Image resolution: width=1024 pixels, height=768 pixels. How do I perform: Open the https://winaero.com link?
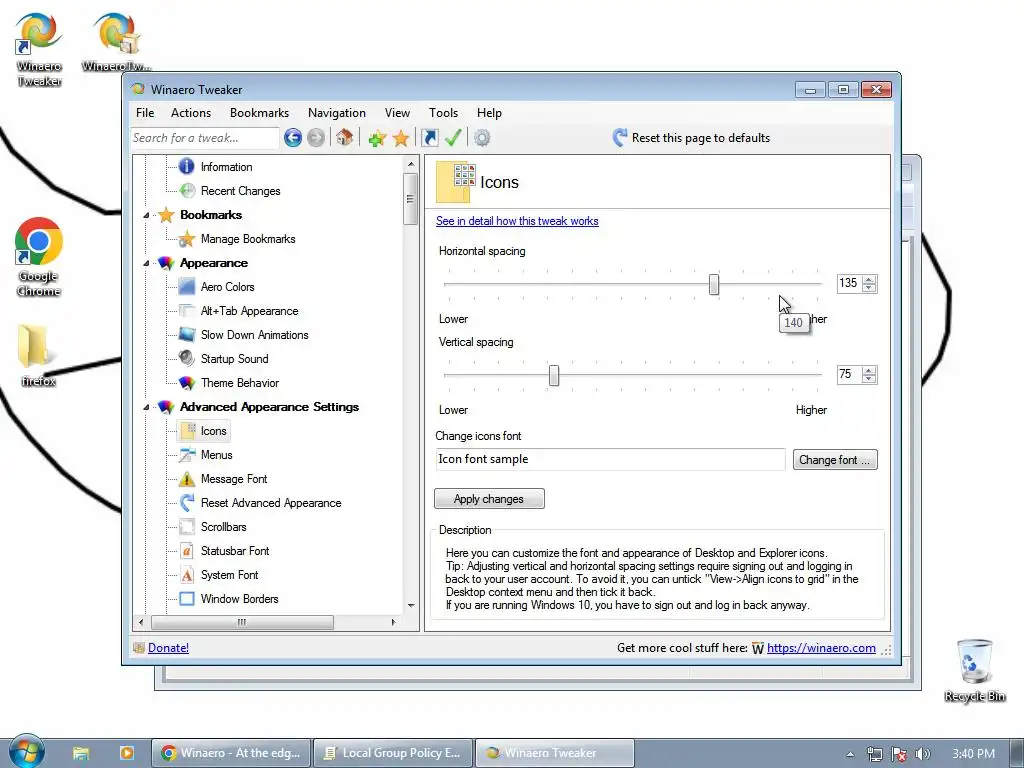coord(821,648)
